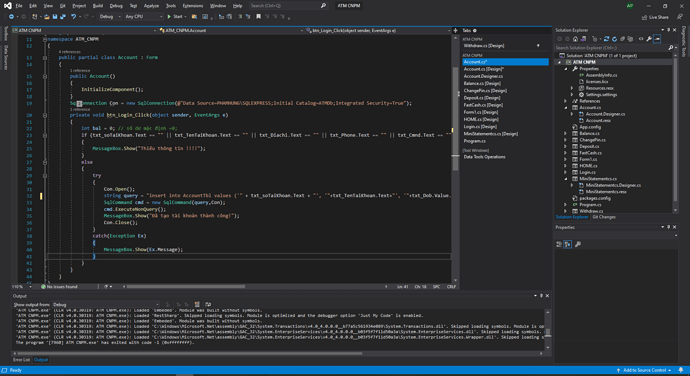Click the Start debugging button
The height and width of the screenshot is (376, 690).
point(175,16)
